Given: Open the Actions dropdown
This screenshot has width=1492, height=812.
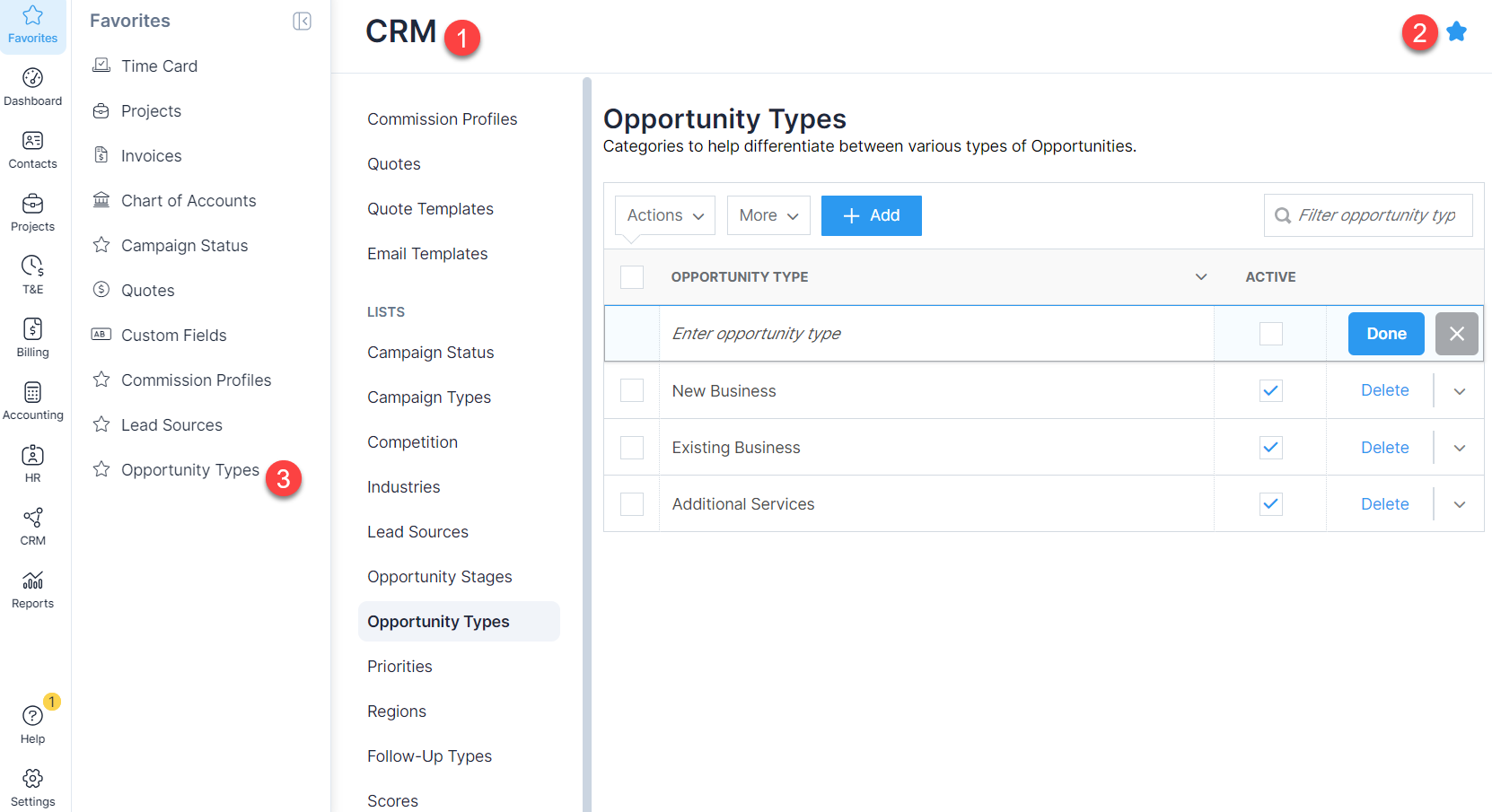Looking at the screenshot, I should point(665,215).
